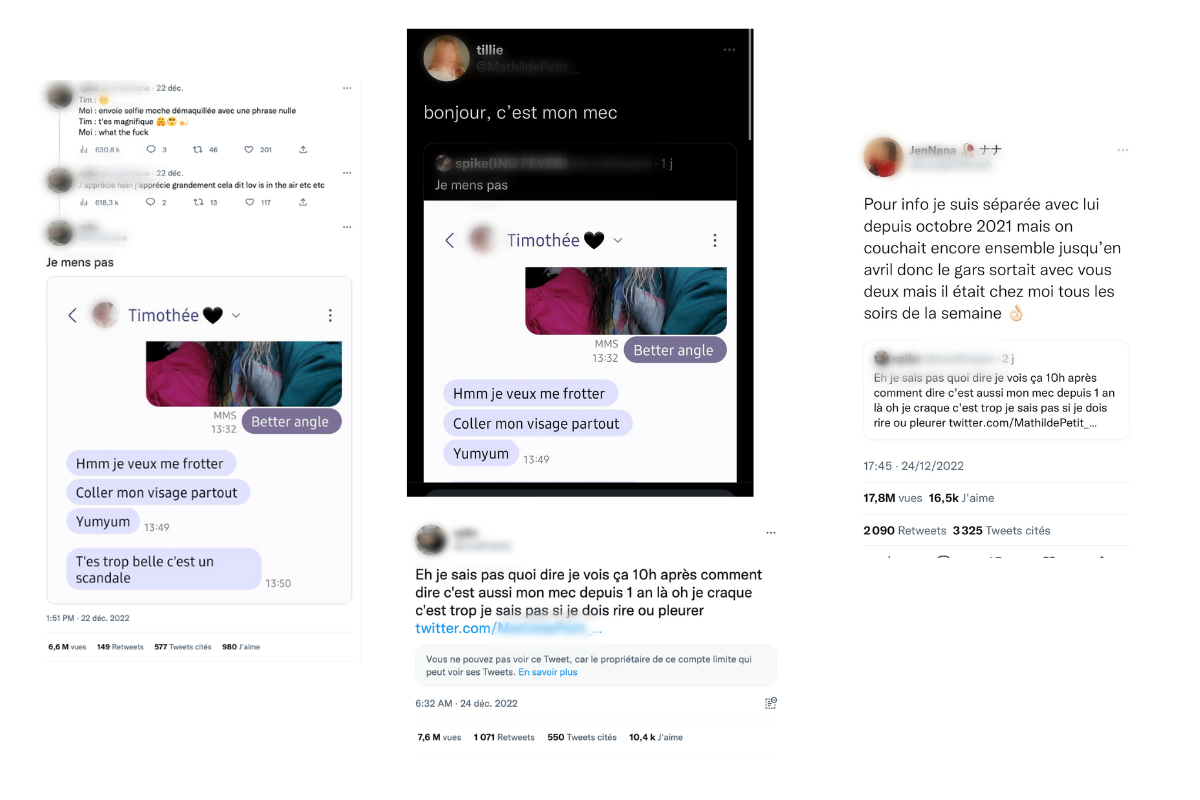Expand the chevron beside Timothée in left chat
This screenshot has width=1200, height=800.
[236, 315]
